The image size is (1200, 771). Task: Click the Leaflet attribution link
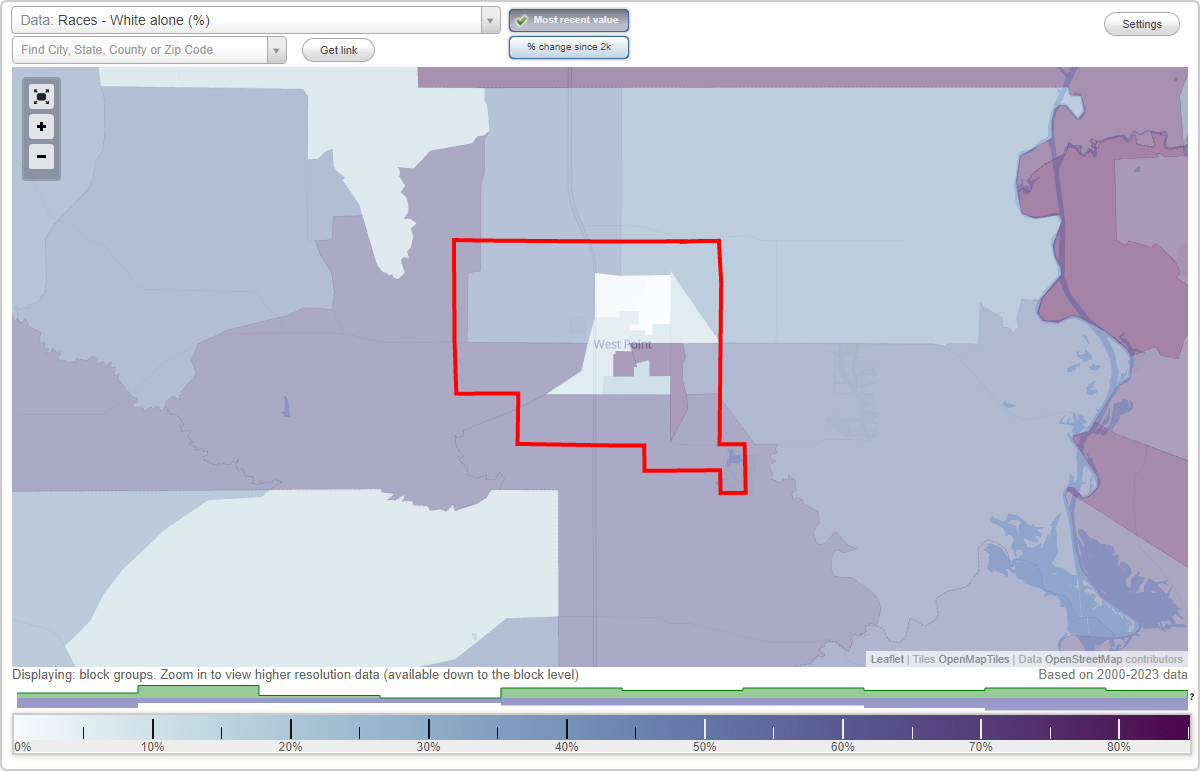click(x=886, y=659)
